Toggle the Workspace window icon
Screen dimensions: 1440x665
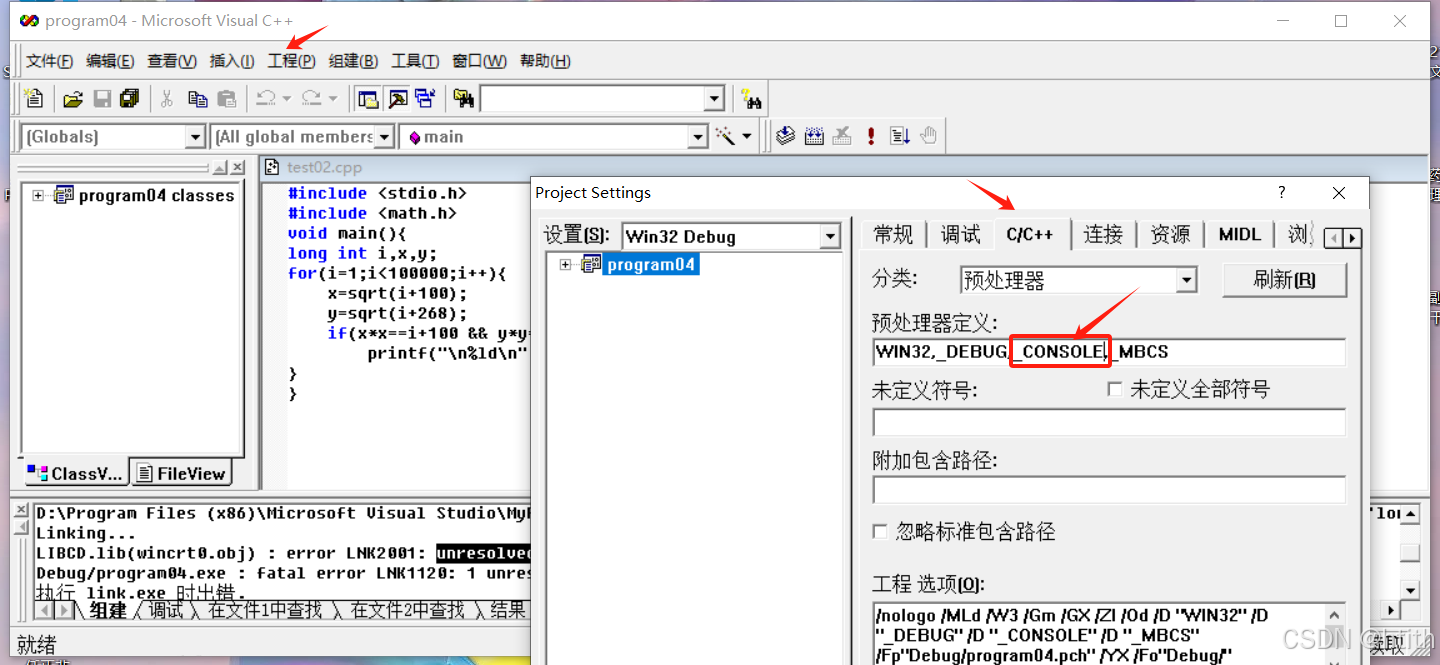tap(368, 98)
